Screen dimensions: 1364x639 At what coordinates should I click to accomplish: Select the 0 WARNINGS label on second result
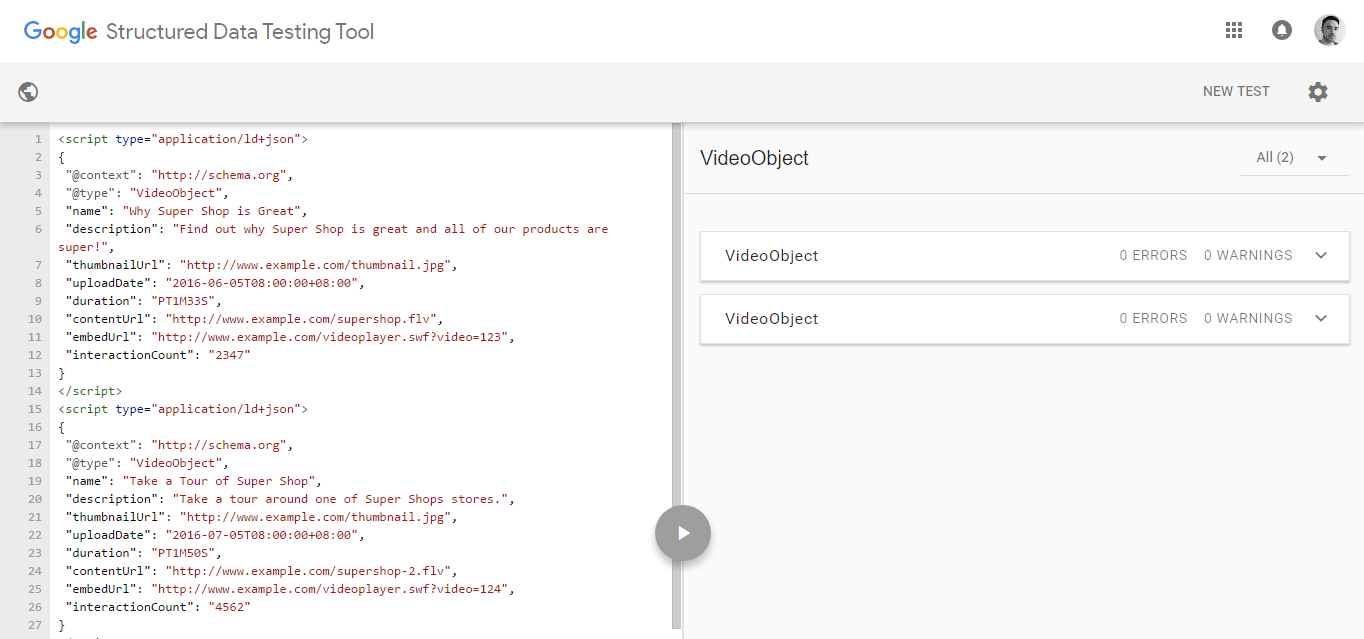click(x=1247, y=317)
